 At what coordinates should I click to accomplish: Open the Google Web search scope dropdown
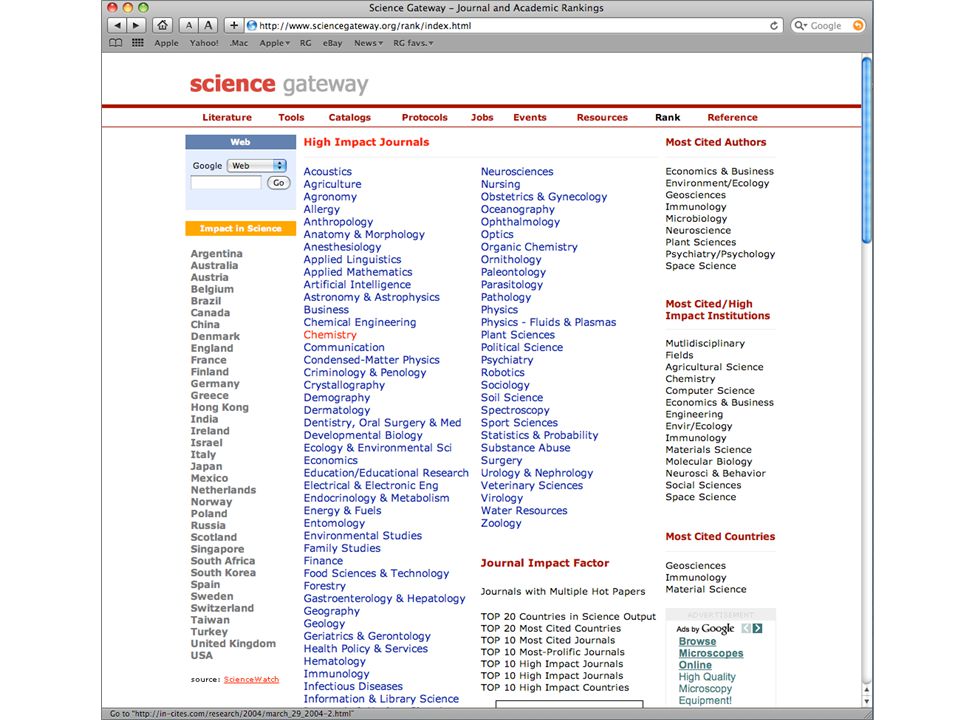[257, 165]
